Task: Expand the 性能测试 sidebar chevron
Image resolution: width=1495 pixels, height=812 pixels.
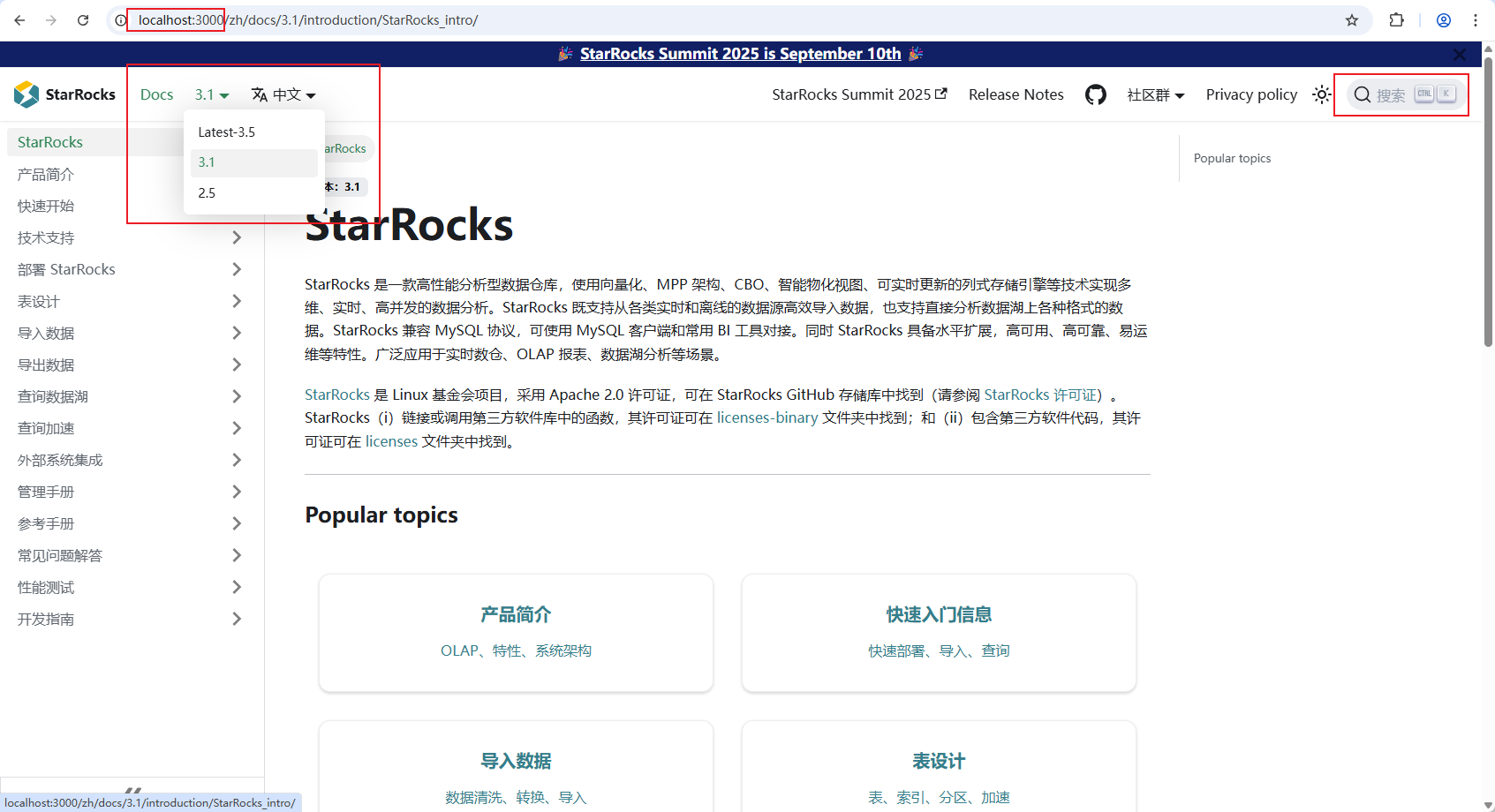Action: point(237,587)
